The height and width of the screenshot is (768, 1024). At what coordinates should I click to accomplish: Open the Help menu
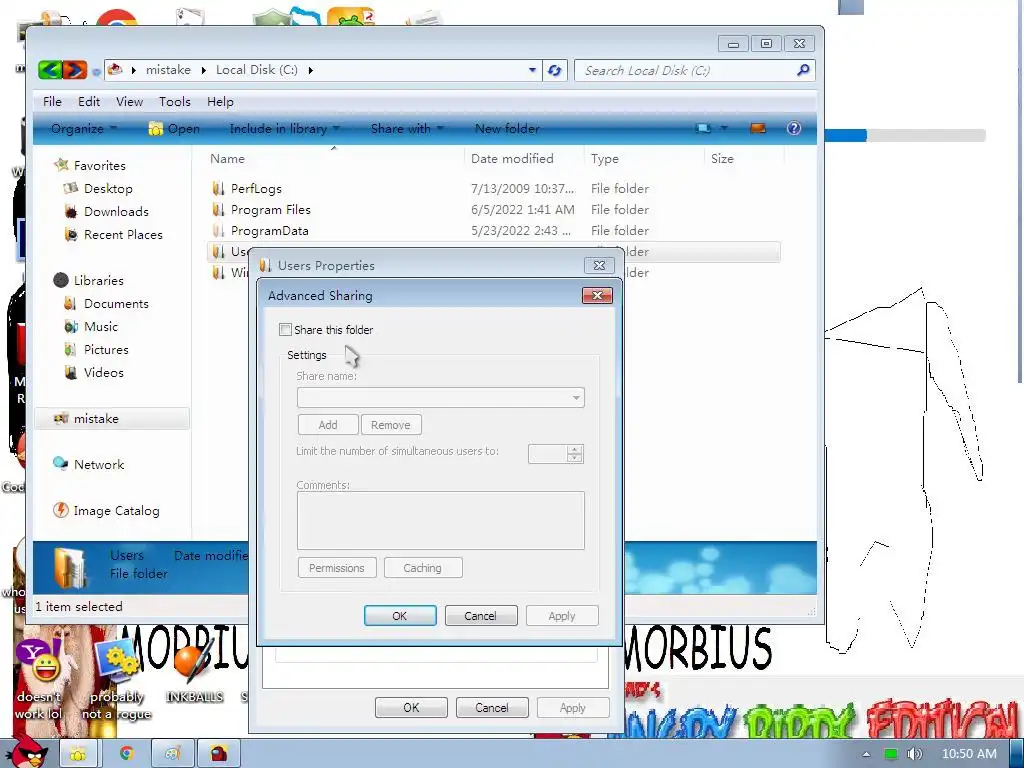[x=220, y=102]
